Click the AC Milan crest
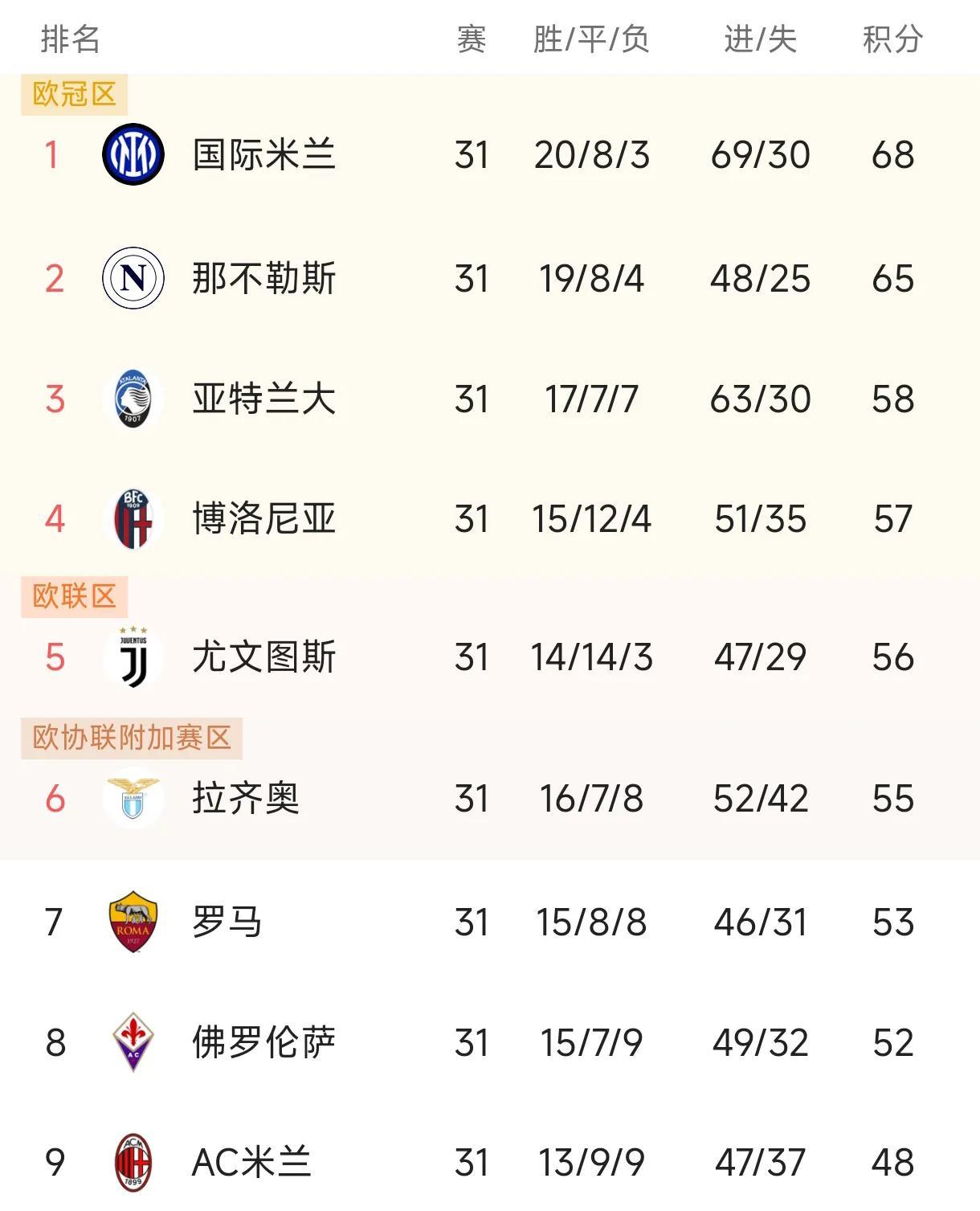The width and height of the screenshot is (980, 1211). coord(133,1162)
